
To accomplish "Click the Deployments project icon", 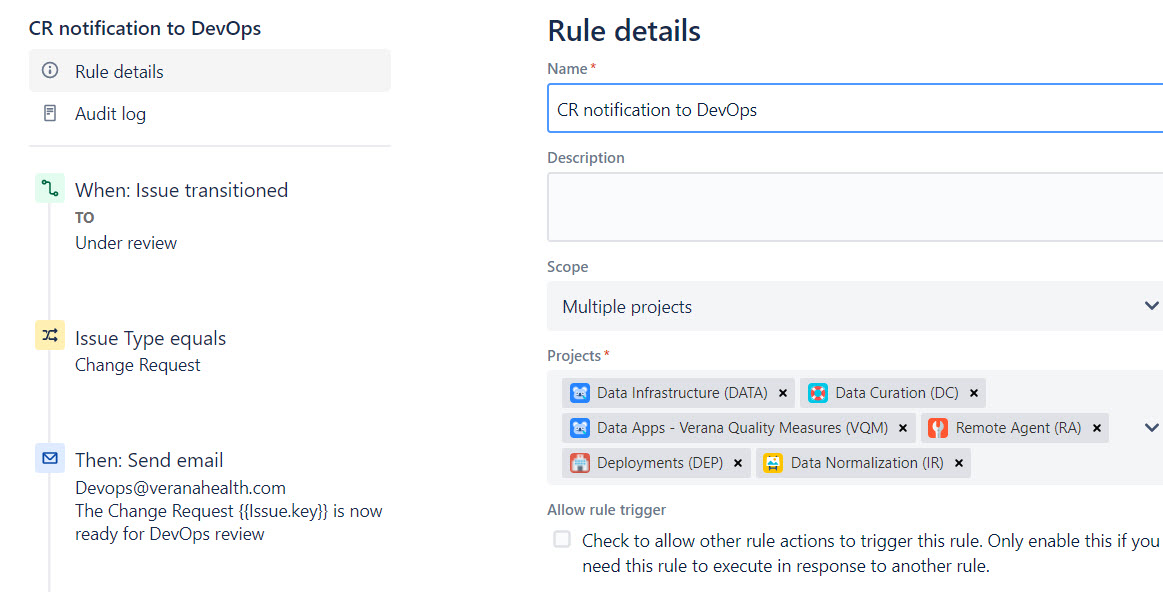I will pyautogui.click(x=579, y=462).
